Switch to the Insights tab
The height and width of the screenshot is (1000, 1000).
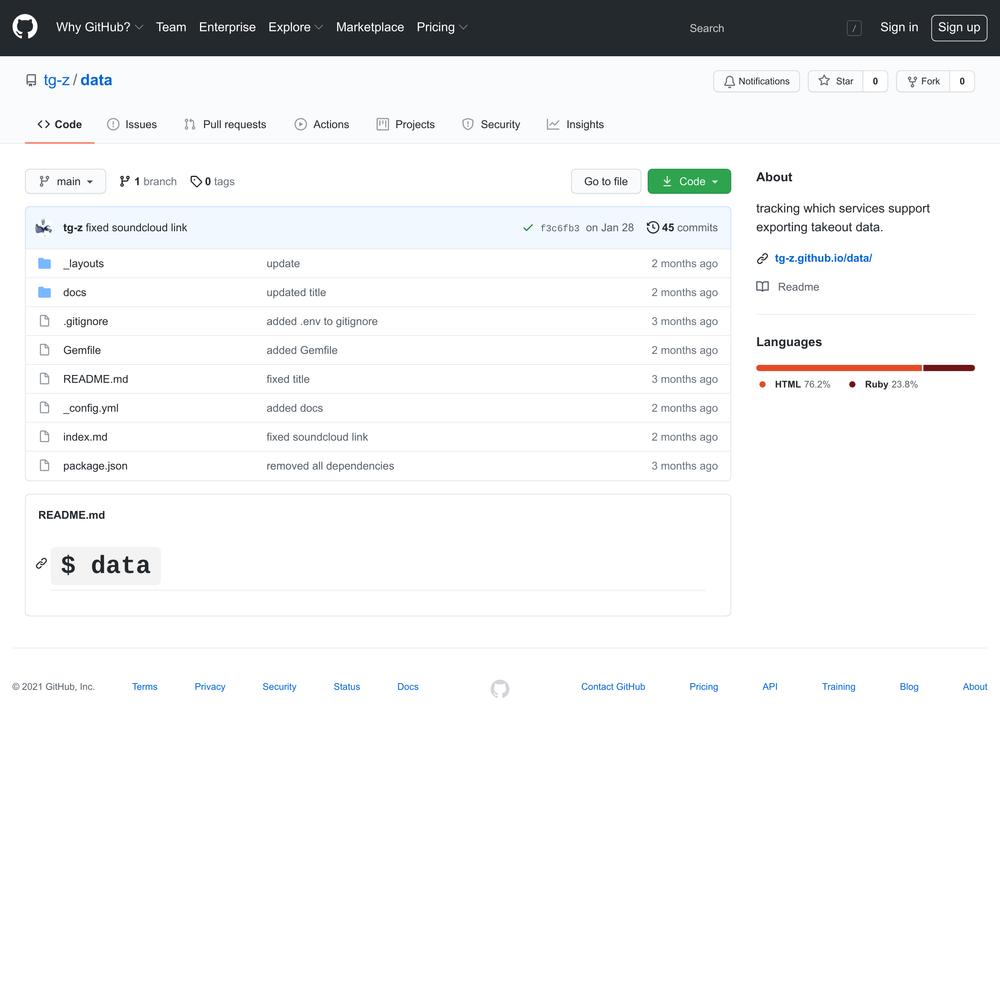pos(575,124)
